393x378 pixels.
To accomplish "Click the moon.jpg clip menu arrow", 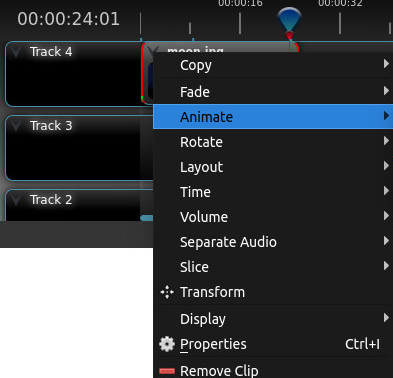I will click(153, 50).
